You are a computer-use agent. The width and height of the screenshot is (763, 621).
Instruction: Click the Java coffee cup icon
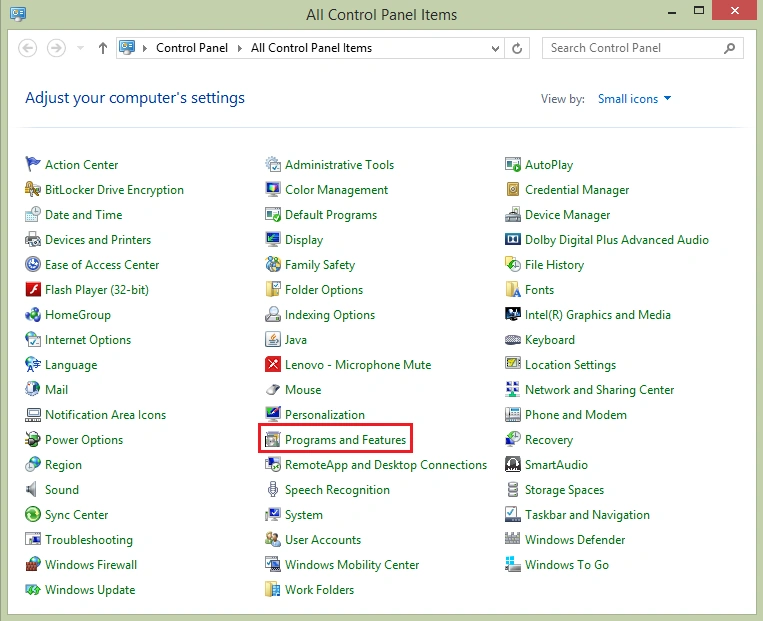272,339
